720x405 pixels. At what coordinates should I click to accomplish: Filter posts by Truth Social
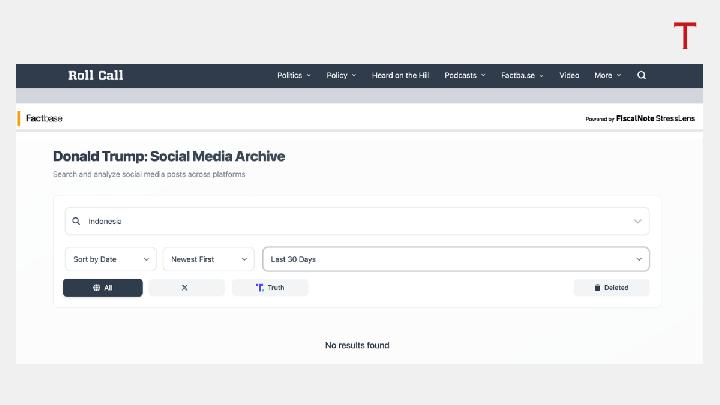point(270,287)
